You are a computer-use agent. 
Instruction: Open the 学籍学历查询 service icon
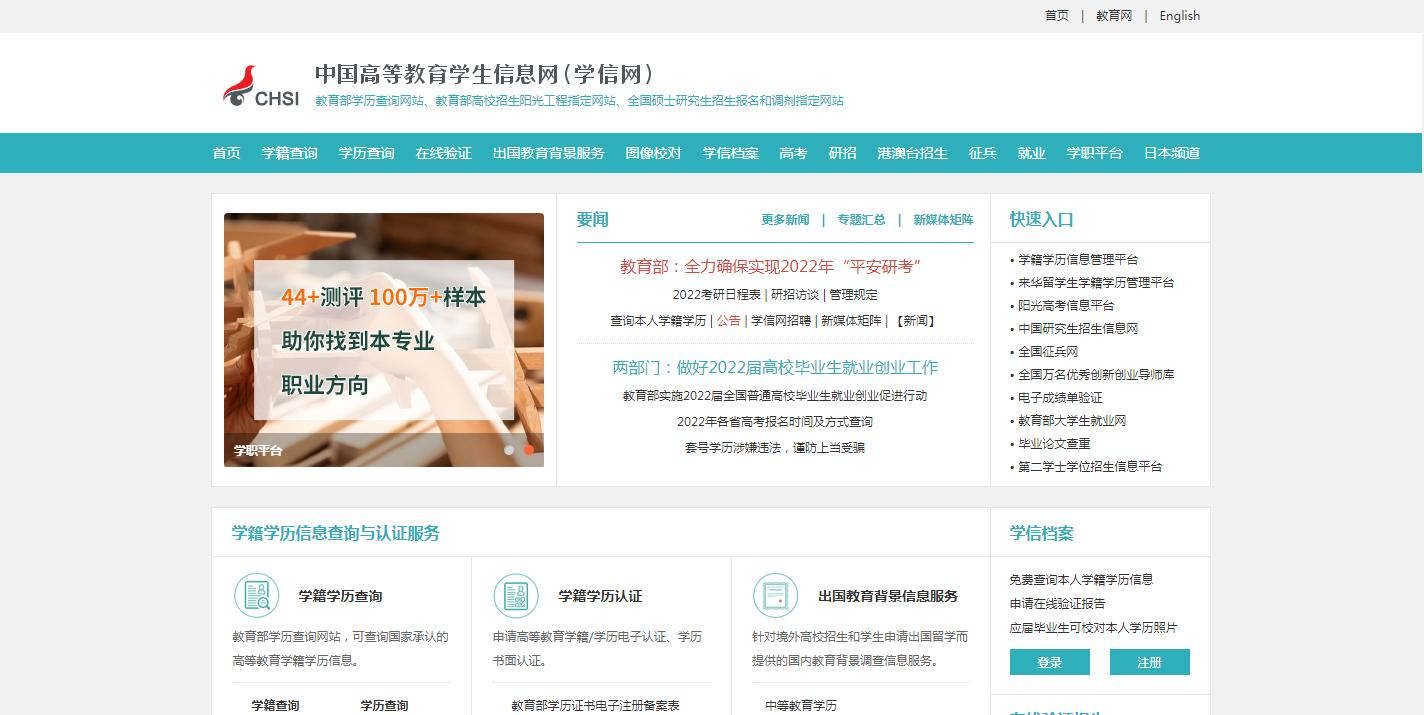256,595
